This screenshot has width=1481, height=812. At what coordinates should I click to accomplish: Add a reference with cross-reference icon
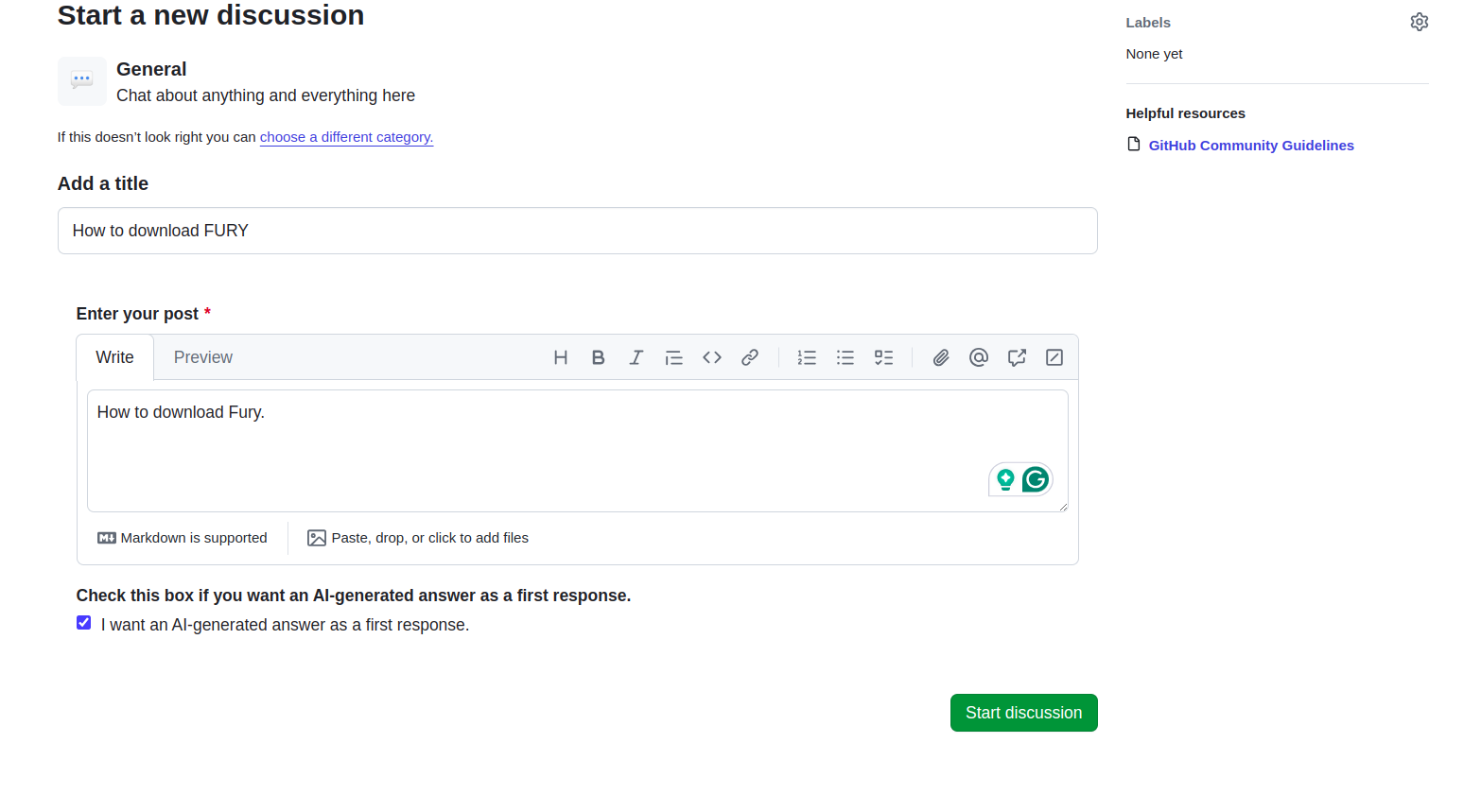(x=1017, y=357)
